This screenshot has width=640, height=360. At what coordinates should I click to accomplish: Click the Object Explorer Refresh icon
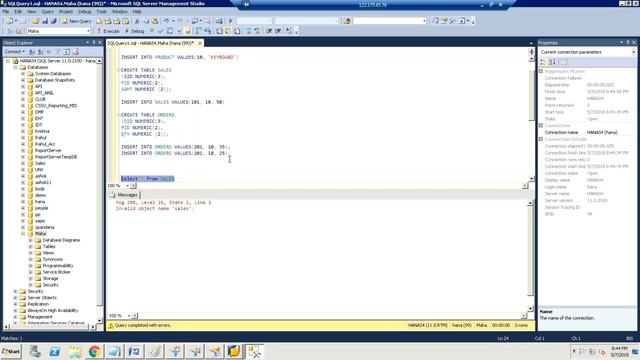coord(67,52)
